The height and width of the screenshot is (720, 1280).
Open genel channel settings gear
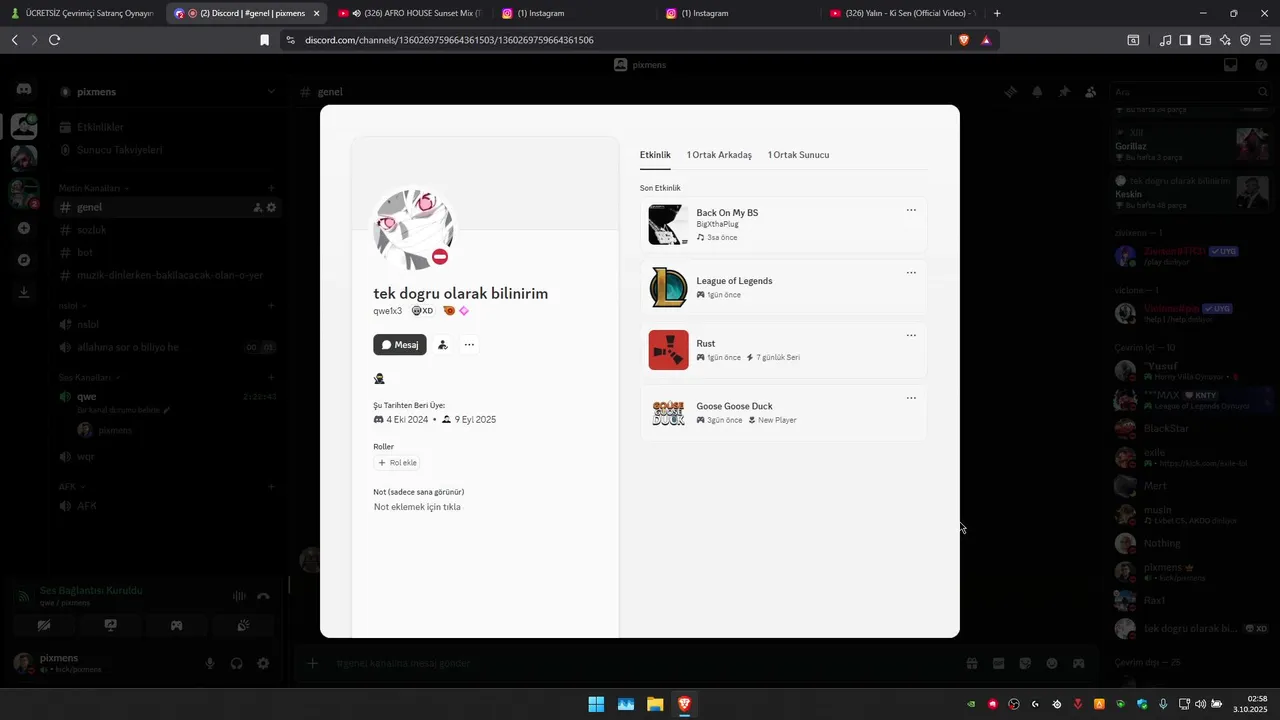[271, 207]
